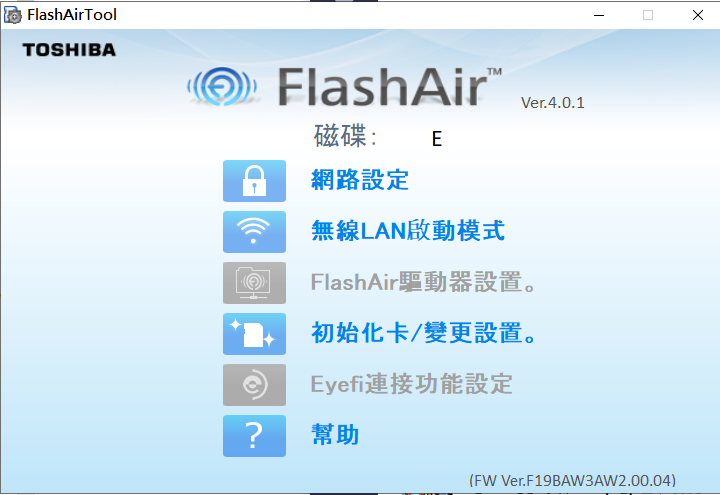
Task: Open the 網路設定 text link
Action: 360,180
